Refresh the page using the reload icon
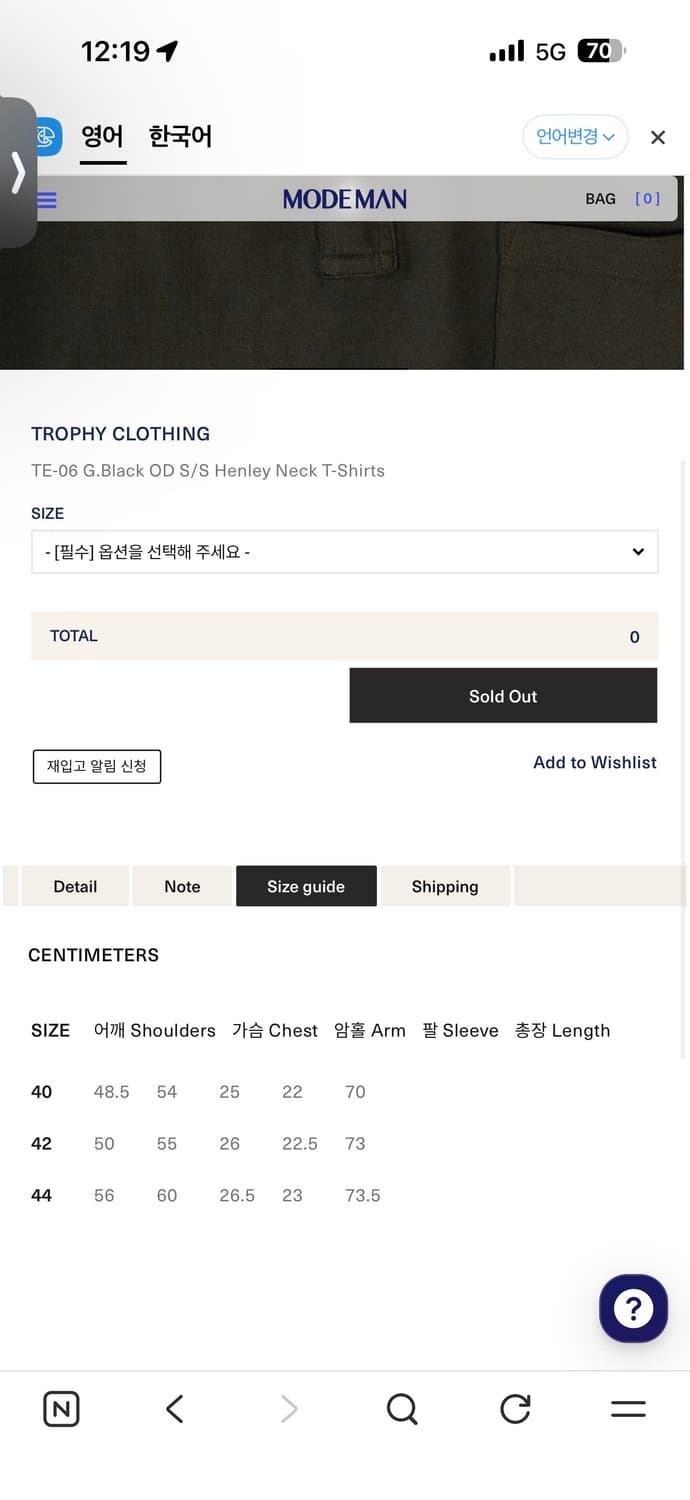The image size is (690, 1500). [x=515, y=1408]
